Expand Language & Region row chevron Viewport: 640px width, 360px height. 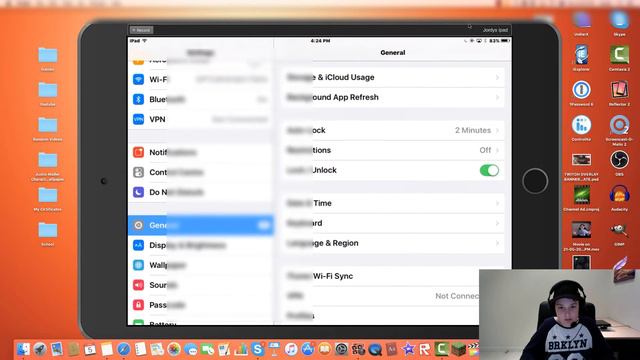(x=497, y=243)
